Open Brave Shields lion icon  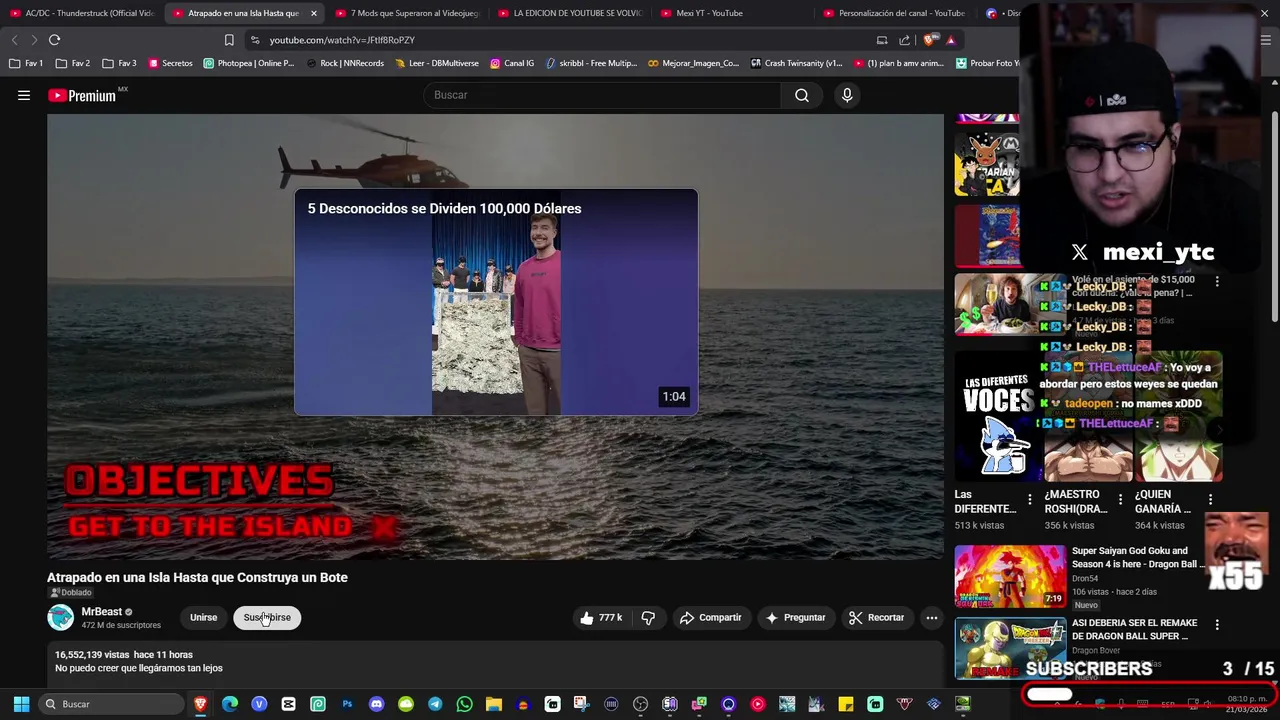coord(930,40)
